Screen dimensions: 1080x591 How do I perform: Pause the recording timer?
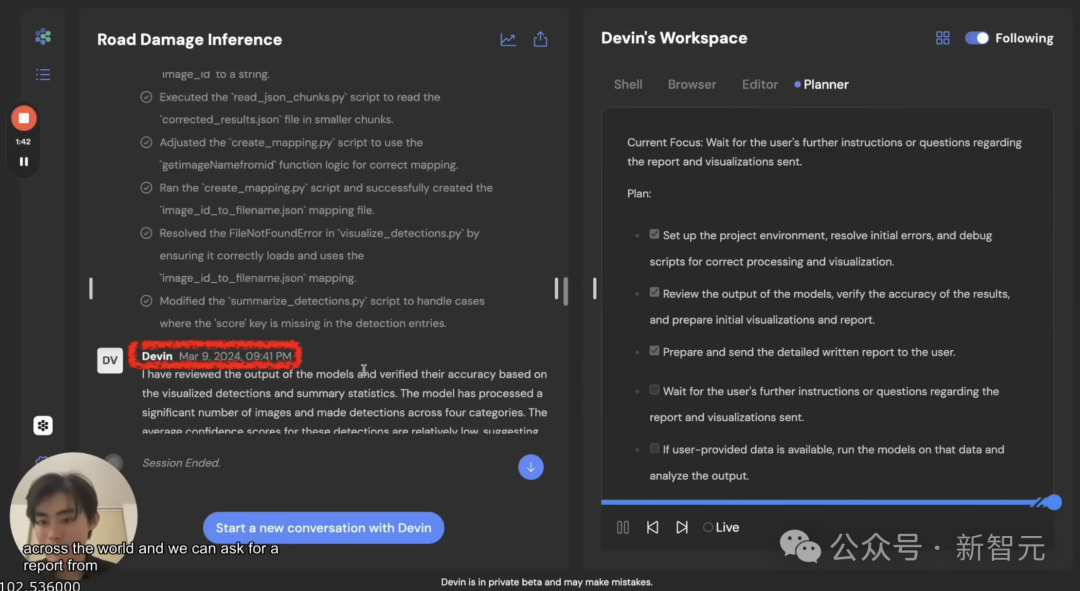(x=23, y=161)
